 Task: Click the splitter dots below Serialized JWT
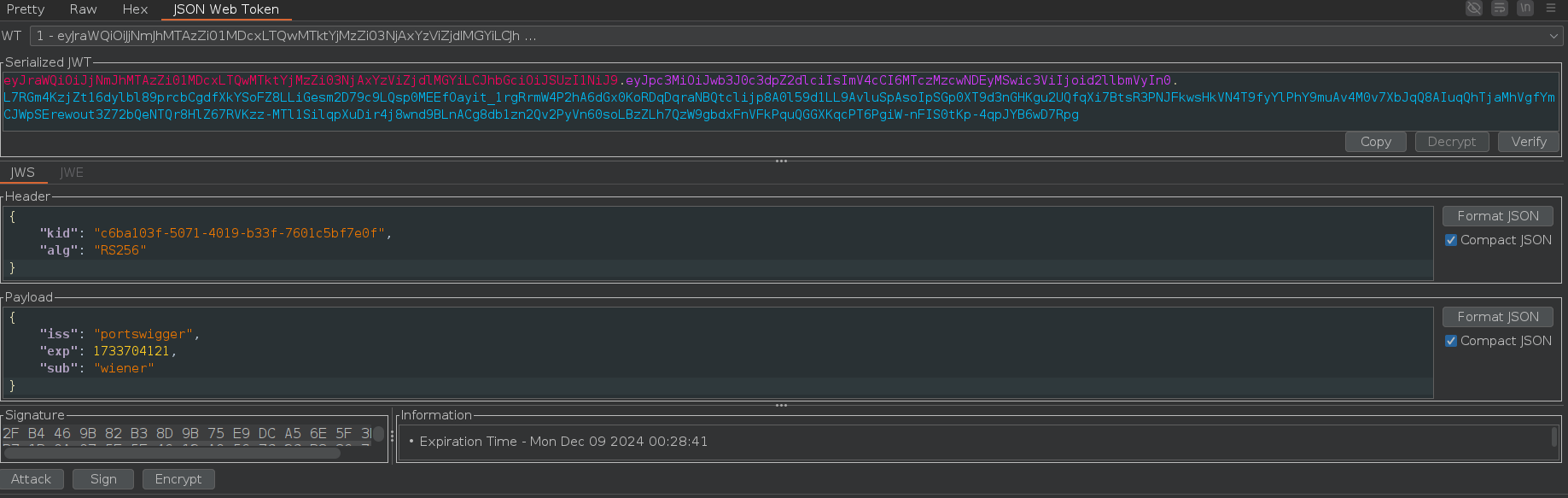click(x=781, y=161)
